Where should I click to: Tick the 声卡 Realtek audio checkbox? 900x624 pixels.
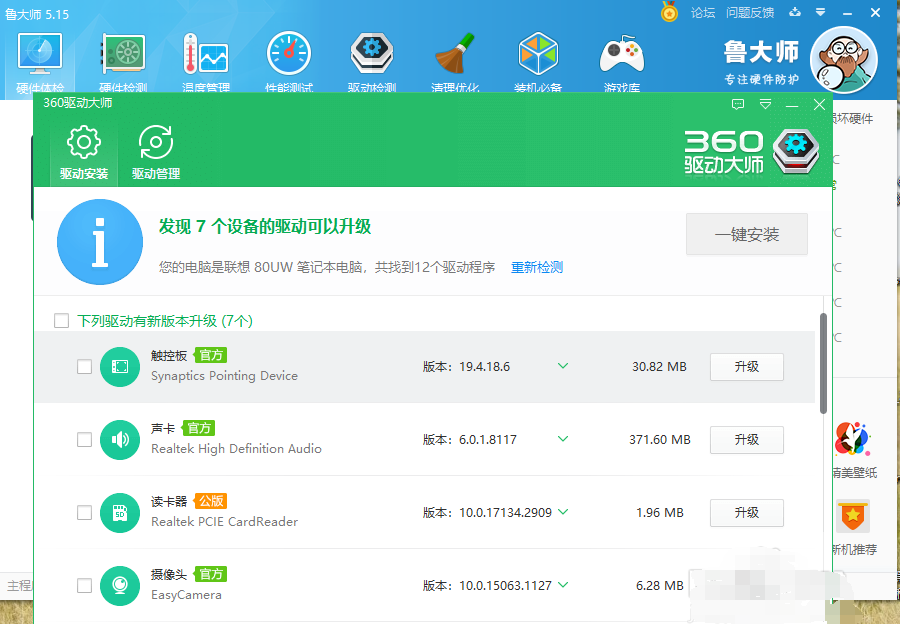pyautogui.click(x=84, y=440)
